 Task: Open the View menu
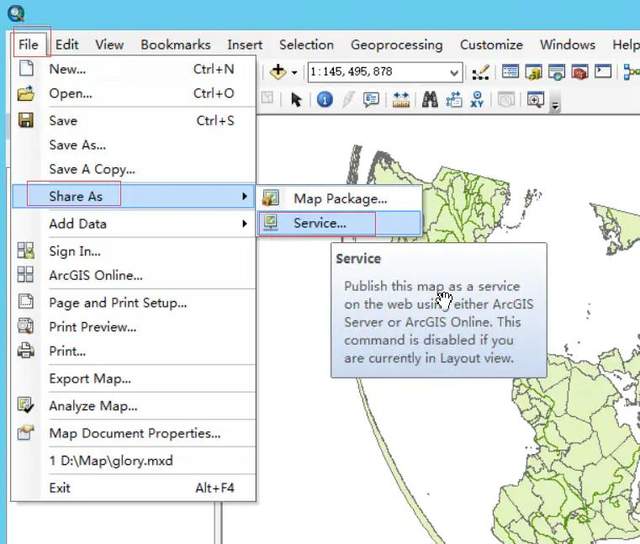(x=109, y=44)
